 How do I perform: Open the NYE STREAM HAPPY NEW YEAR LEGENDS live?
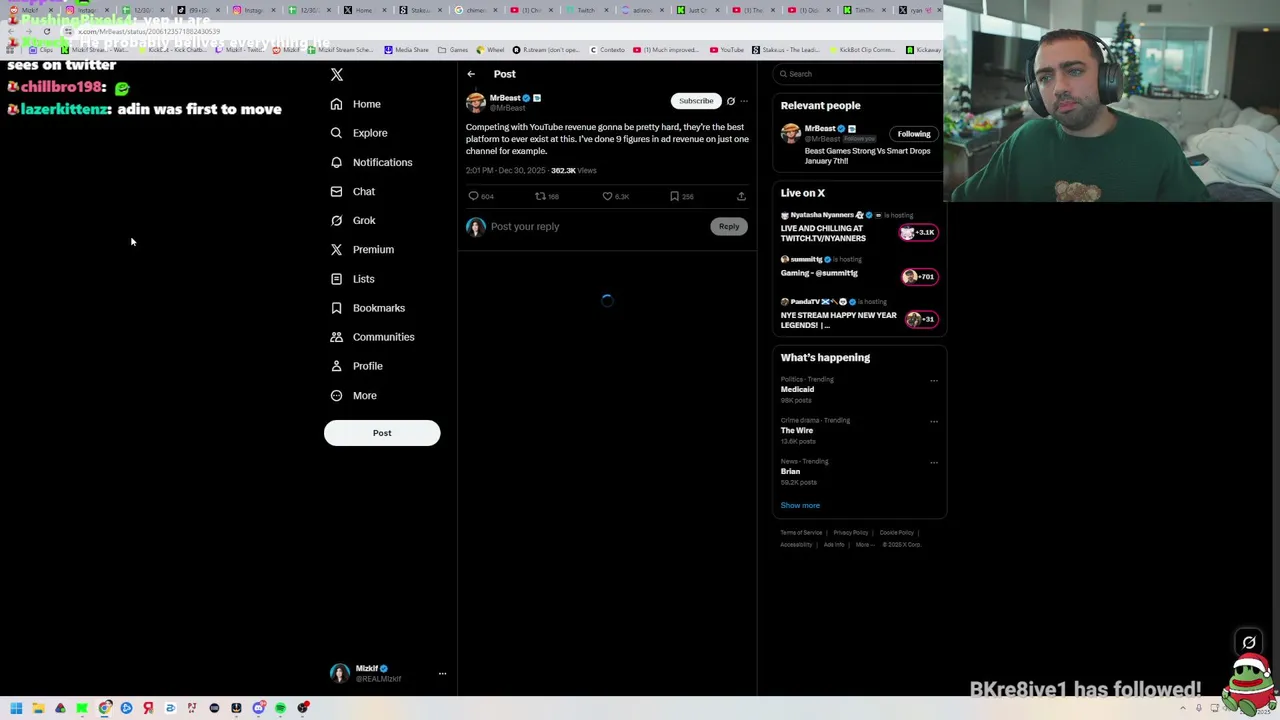(x=838, y=320)
